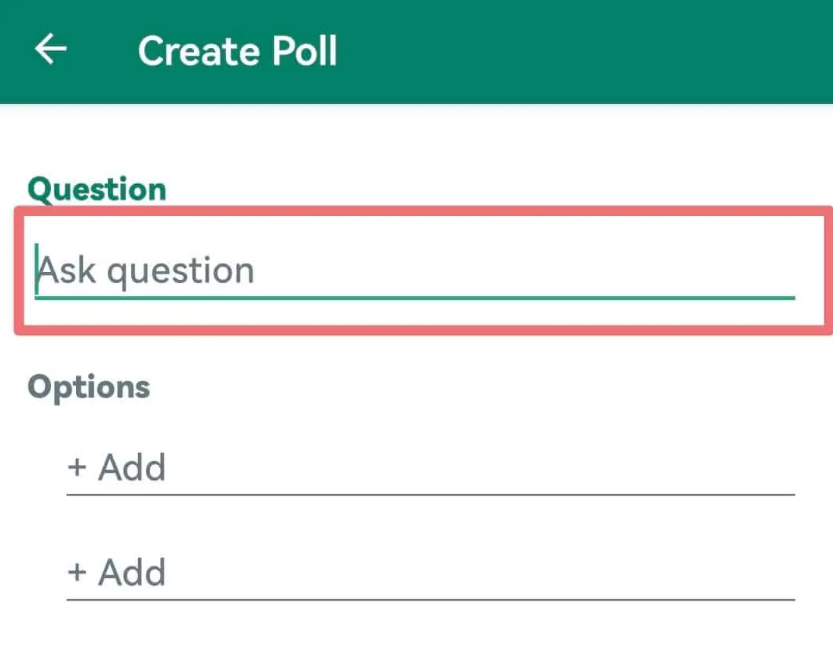833x645 pixels.
Task: Click the plus sign in second option
Action: coord(77,573)
